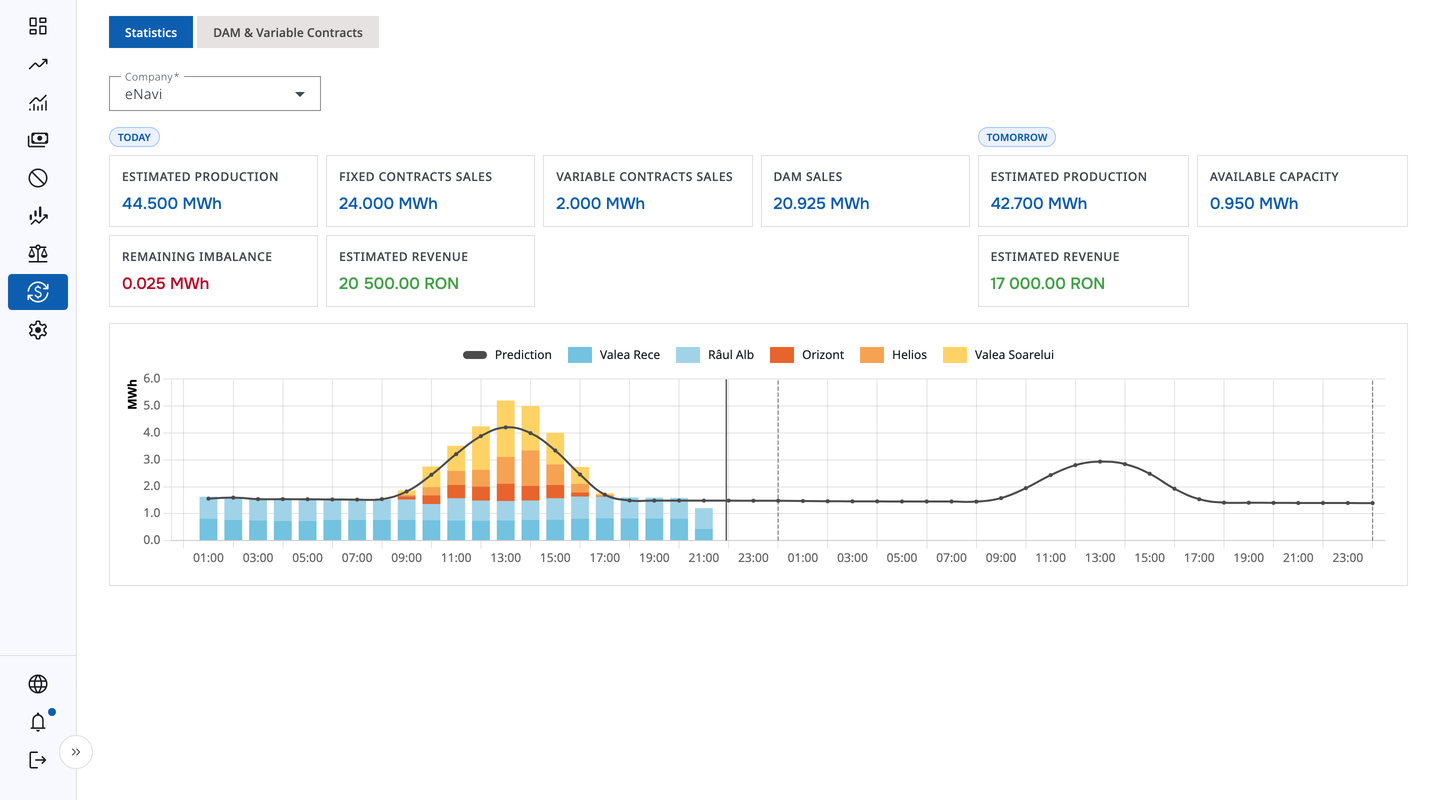Open notifications via the bell icon
The height and width of the screenshot is (800, 1440).
[38, 721]
